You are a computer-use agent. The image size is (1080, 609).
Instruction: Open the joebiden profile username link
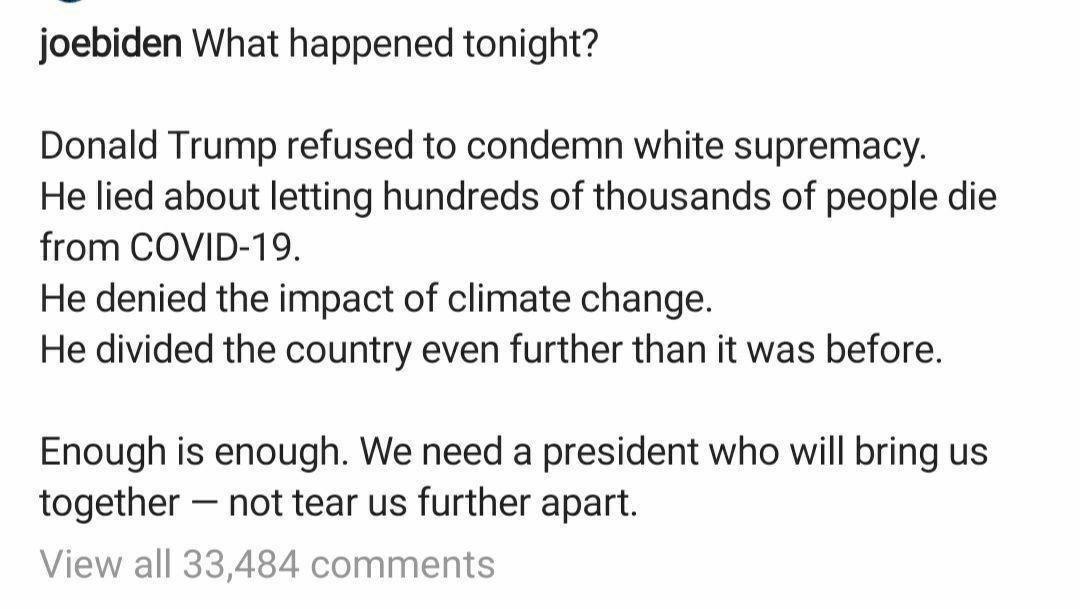110,45
